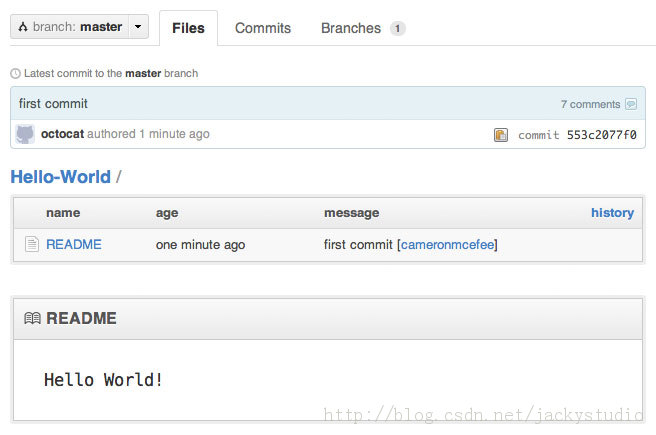This screenshot has width=656, height=435.
Task: Open the README file link
Action: coord(74,244)
